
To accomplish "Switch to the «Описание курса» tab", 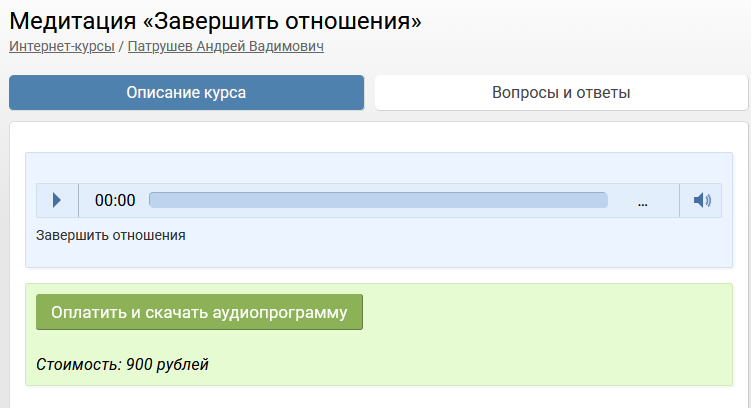I will 186,93.
